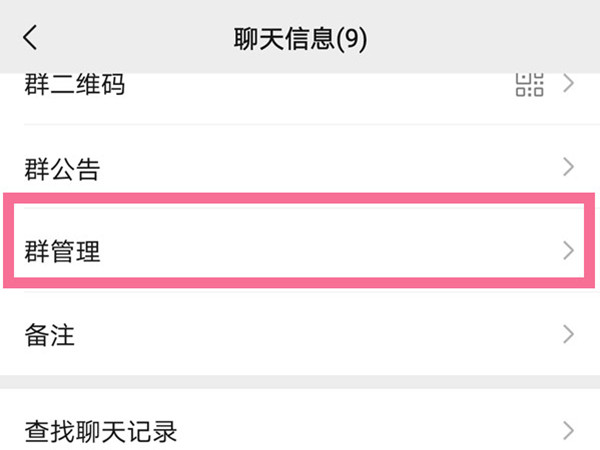Screen dimensions: 600x450
Task: Tap the 聊天信息(9) page title
Action: click(x=300, y=39)
